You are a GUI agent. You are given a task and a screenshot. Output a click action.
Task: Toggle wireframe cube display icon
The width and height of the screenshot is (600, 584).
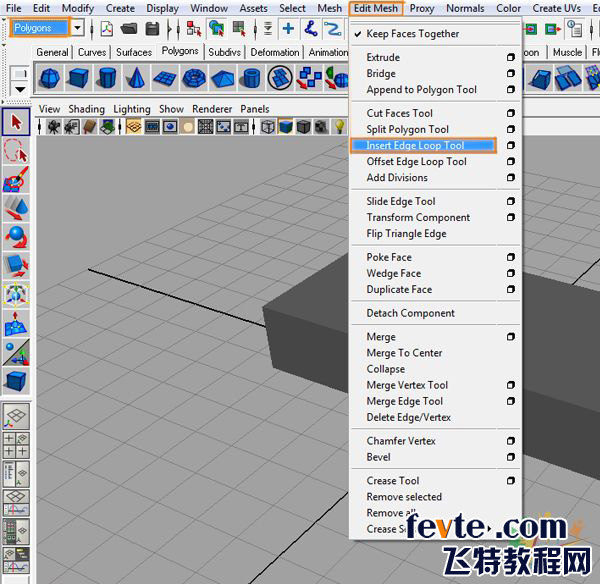pos(268,127)
